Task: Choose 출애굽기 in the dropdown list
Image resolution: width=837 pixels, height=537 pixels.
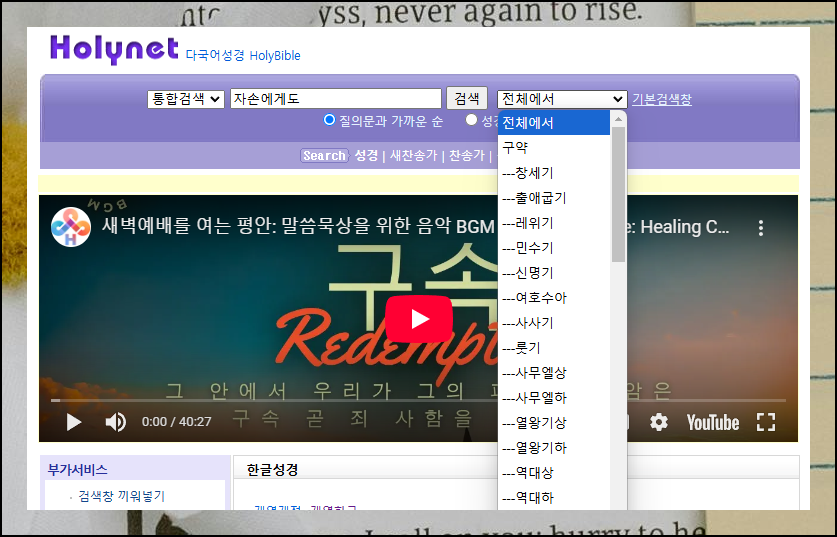Action: click(554, 198)
